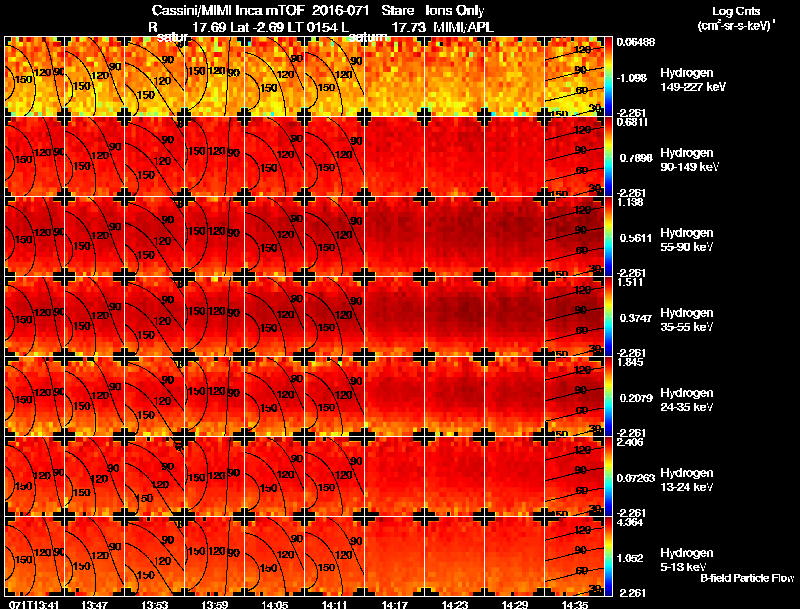This screenshot has width=800, height=609.
Task: Click the '14:29' time axis label
Action: click(515, 605)
